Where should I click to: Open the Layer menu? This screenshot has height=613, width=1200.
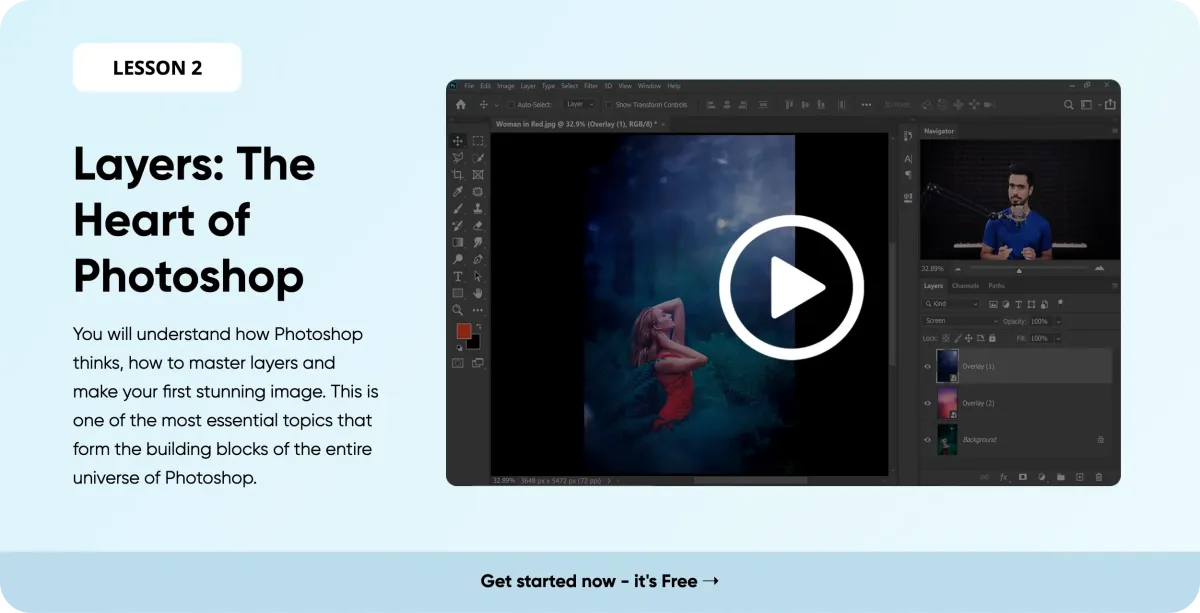528,86
